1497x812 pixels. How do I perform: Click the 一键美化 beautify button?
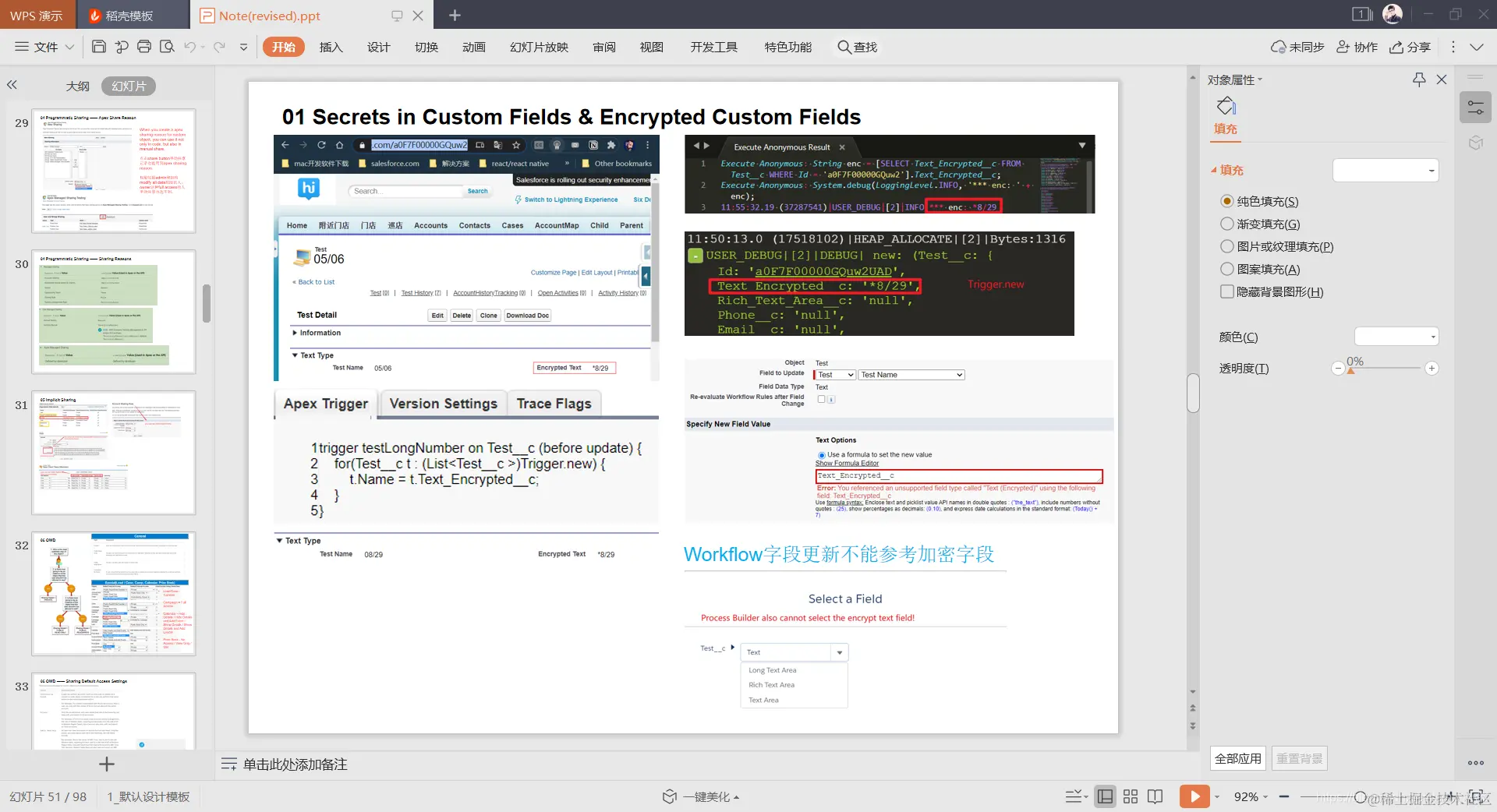[700, 796]
